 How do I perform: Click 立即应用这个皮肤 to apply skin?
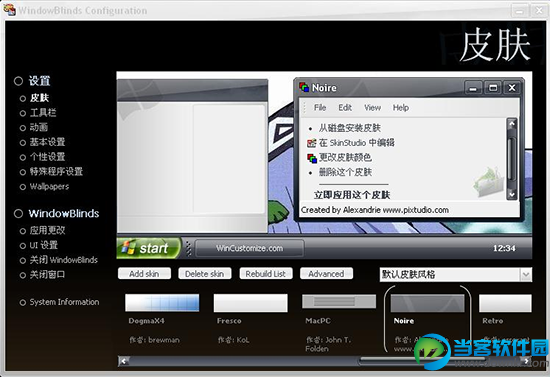click(x=351, y=195)
